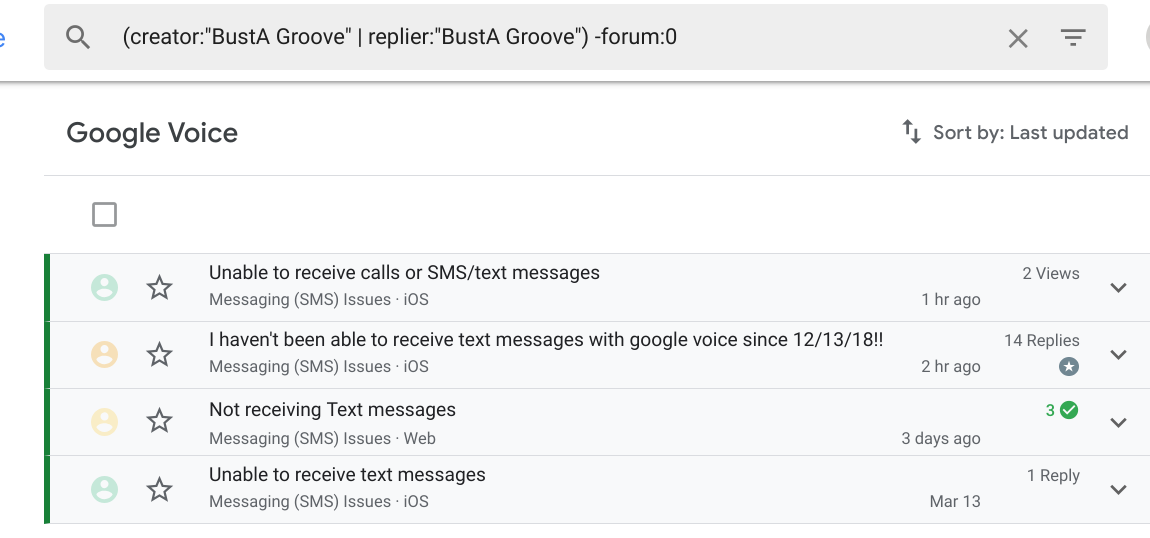This screenshot has width=1150, height=538.
Task: Click '14 Replies' count
Action: click(x=1041, y=340)
